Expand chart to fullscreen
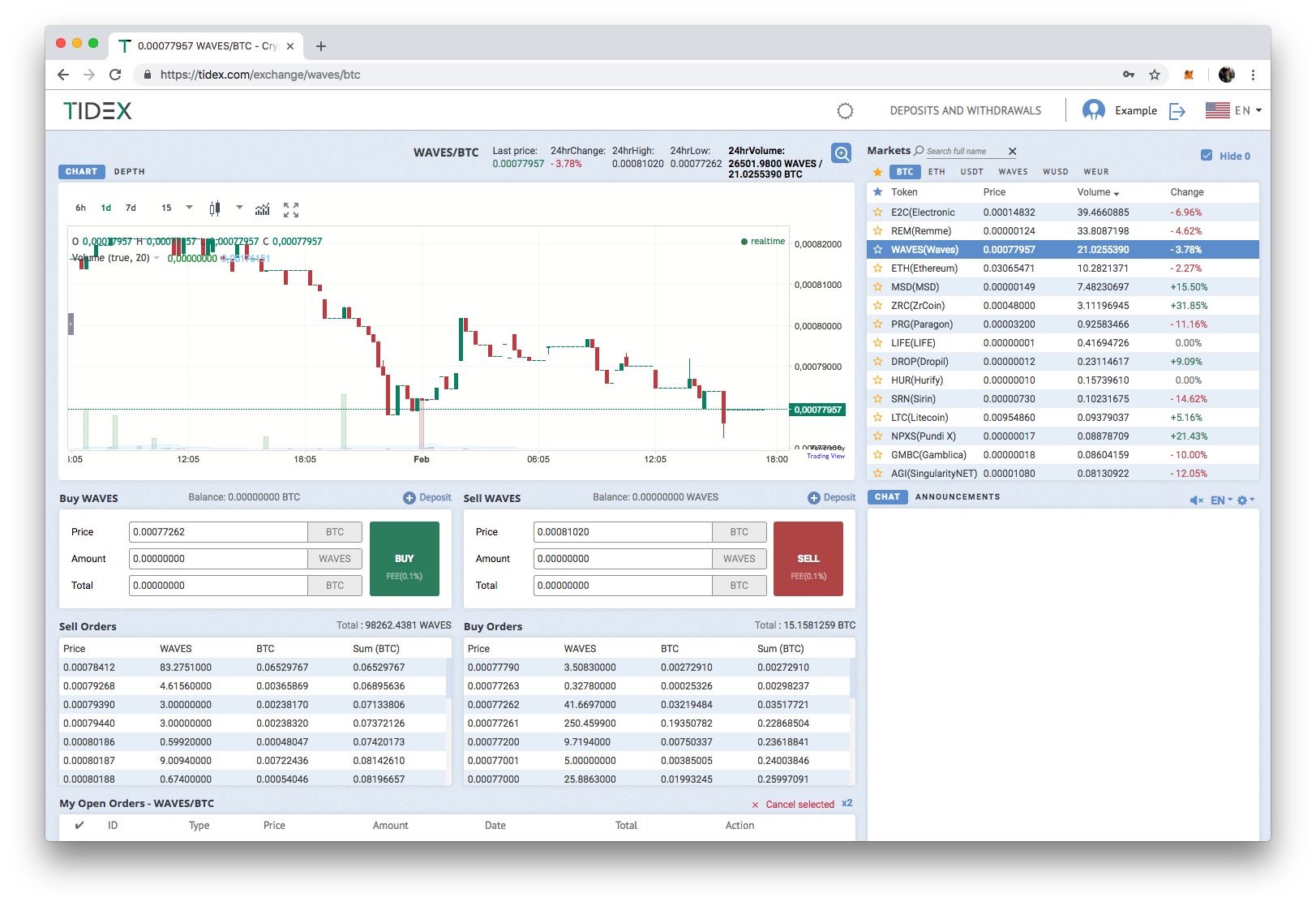 click(291, 210)
